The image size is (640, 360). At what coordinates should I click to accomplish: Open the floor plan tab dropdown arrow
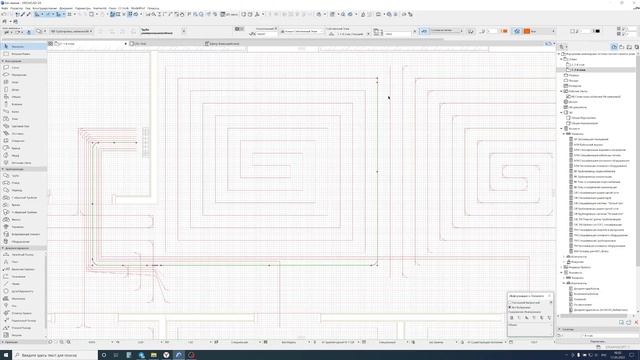[x=126, y=44]
